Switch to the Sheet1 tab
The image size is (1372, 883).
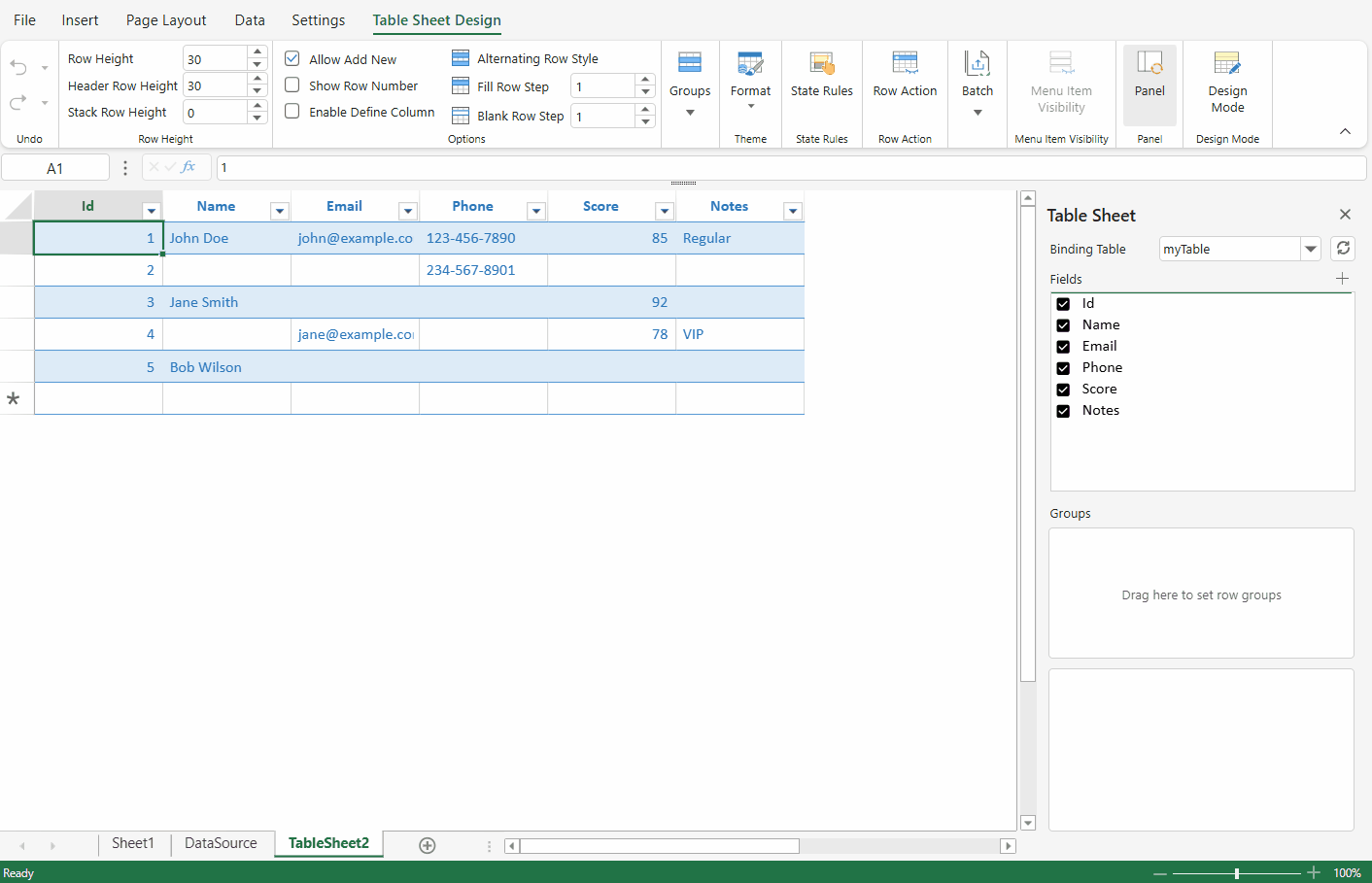click(x=133, y=843)
